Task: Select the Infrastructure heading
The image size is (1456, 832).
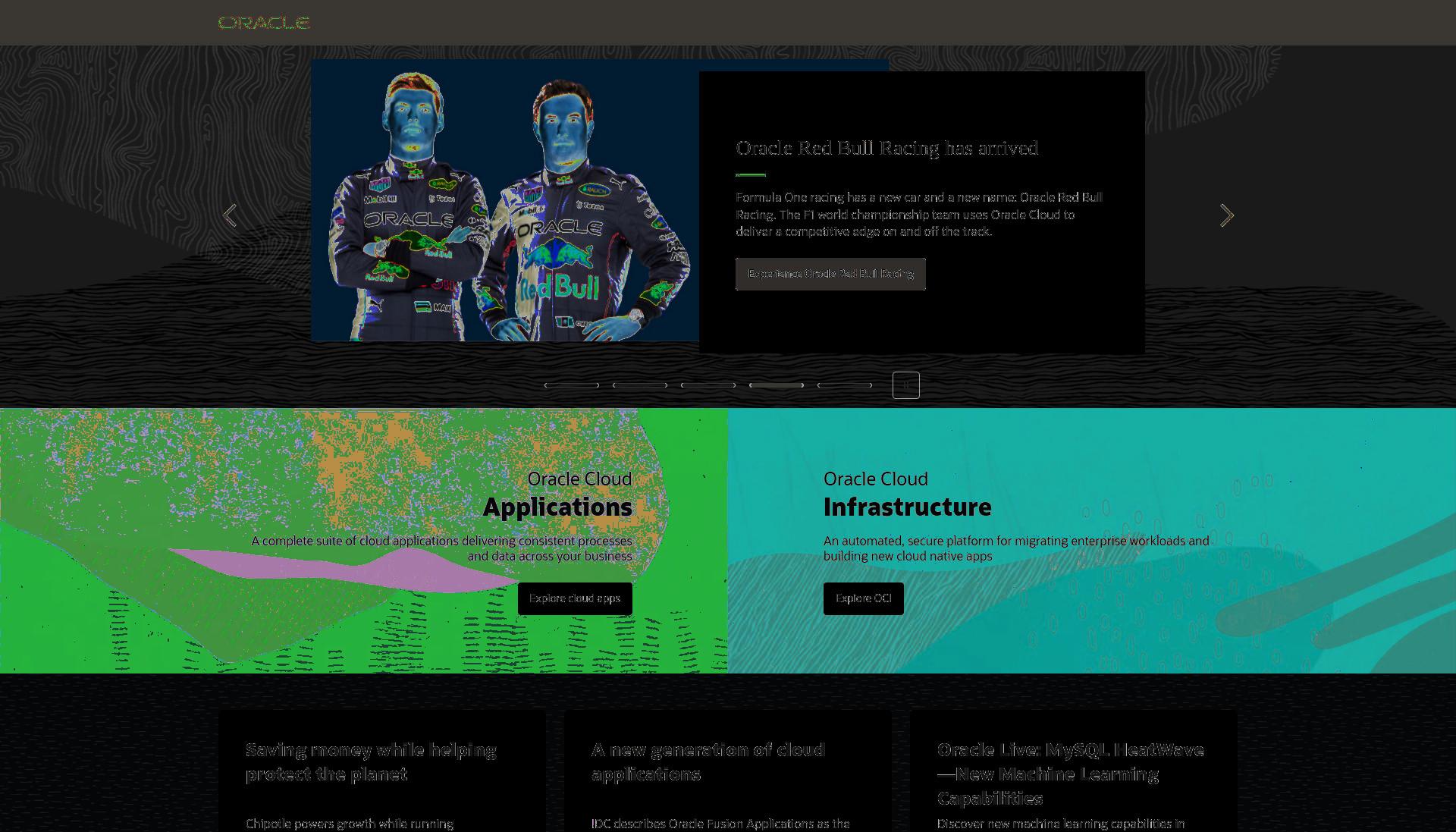Action: (907, 507)
